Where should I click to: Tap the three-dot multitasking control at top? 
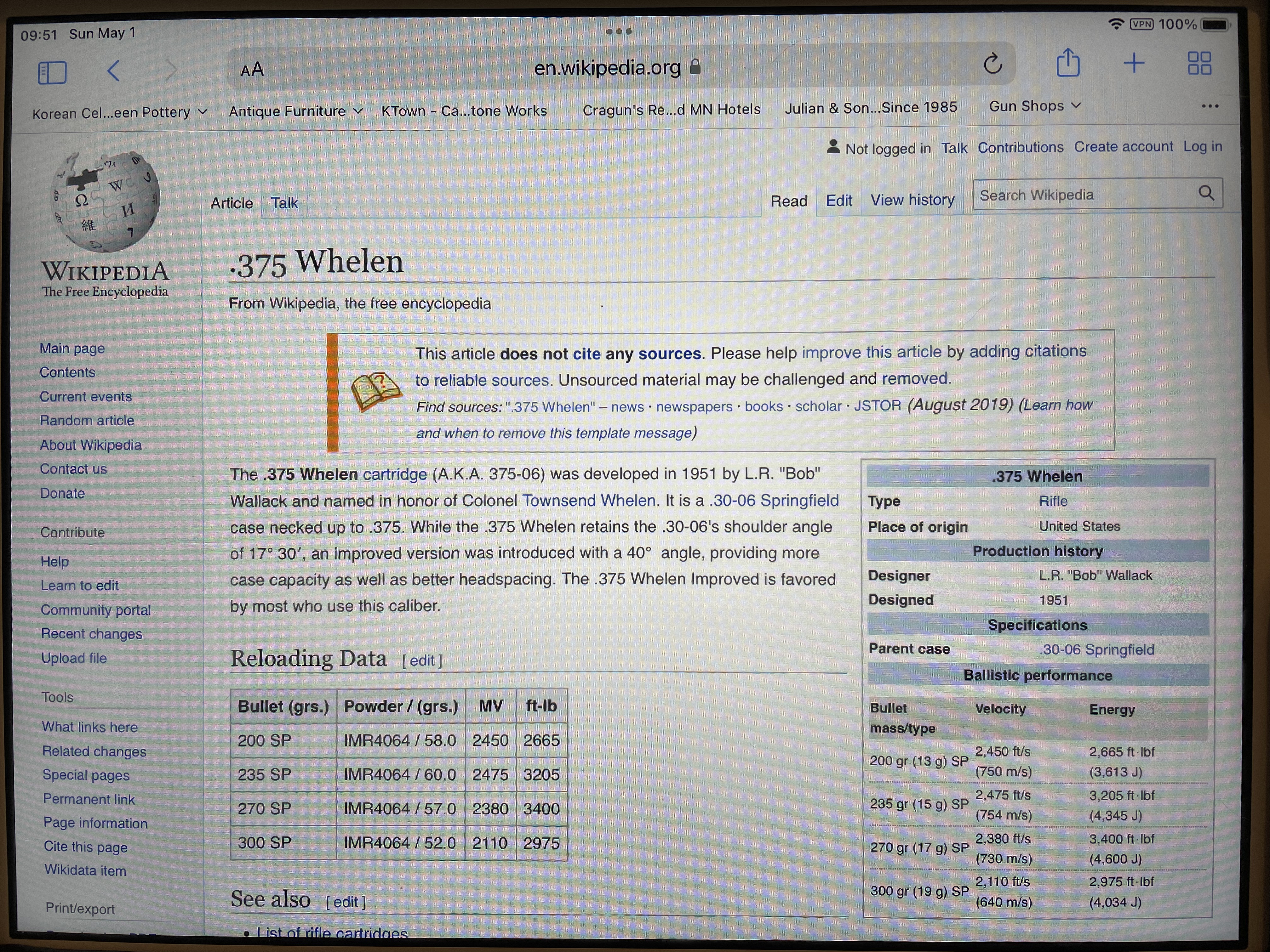(x=619, y=31)
